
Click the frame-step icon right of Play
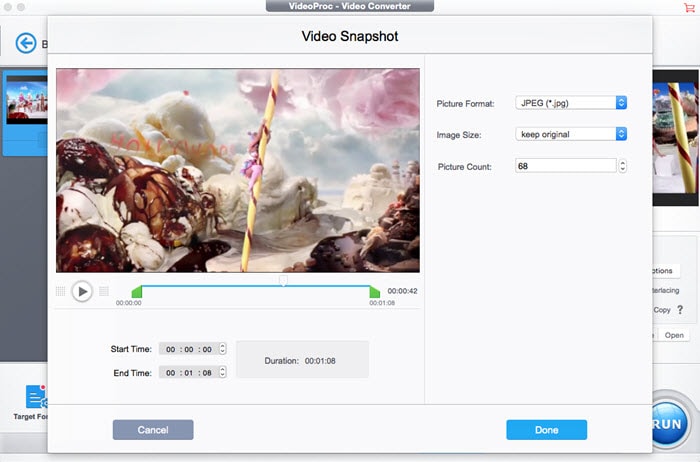tap(104, 291)
